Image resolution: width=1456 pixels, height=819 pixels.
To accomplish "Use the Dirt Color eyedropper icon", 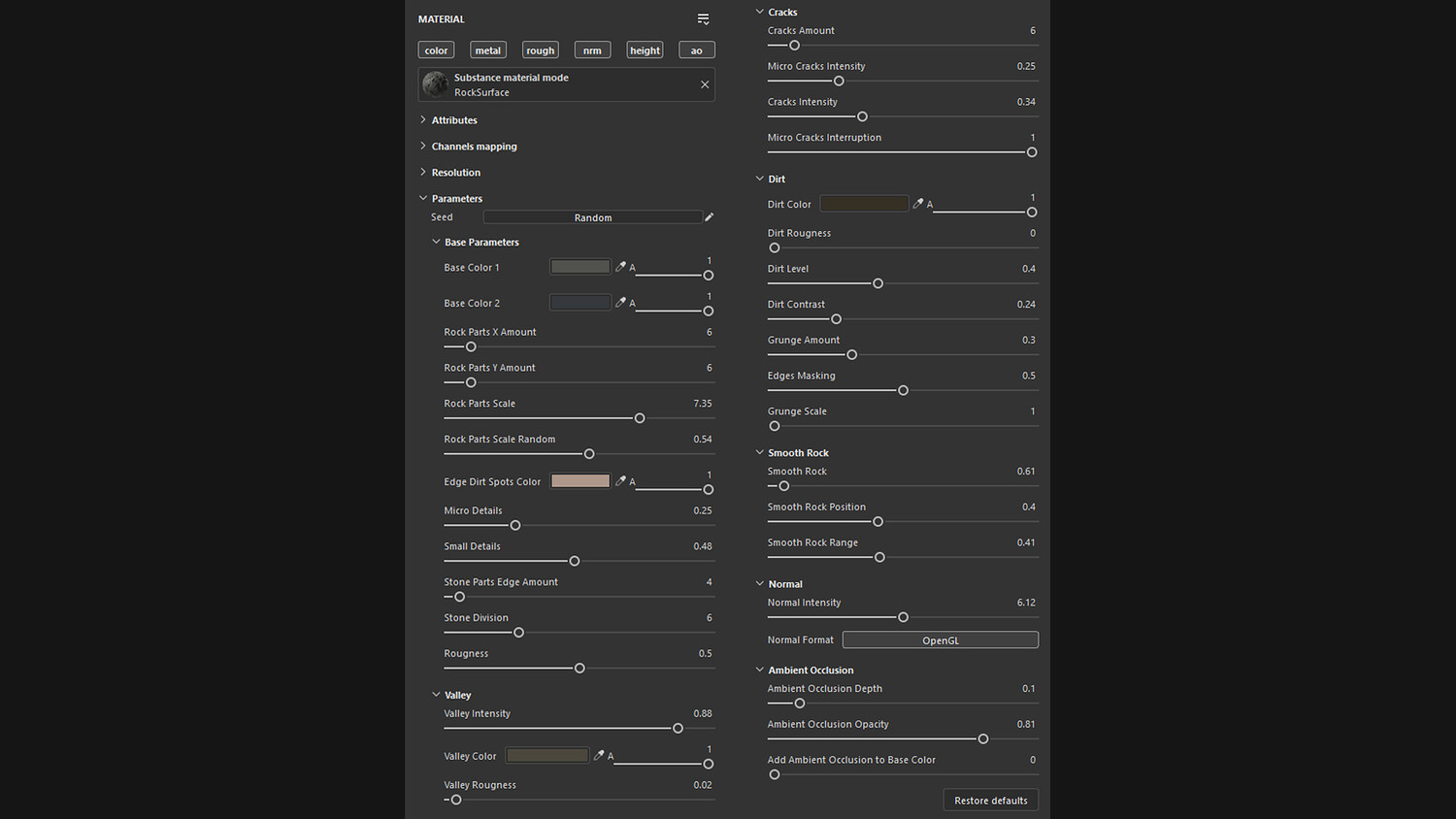I will point(918,203).
